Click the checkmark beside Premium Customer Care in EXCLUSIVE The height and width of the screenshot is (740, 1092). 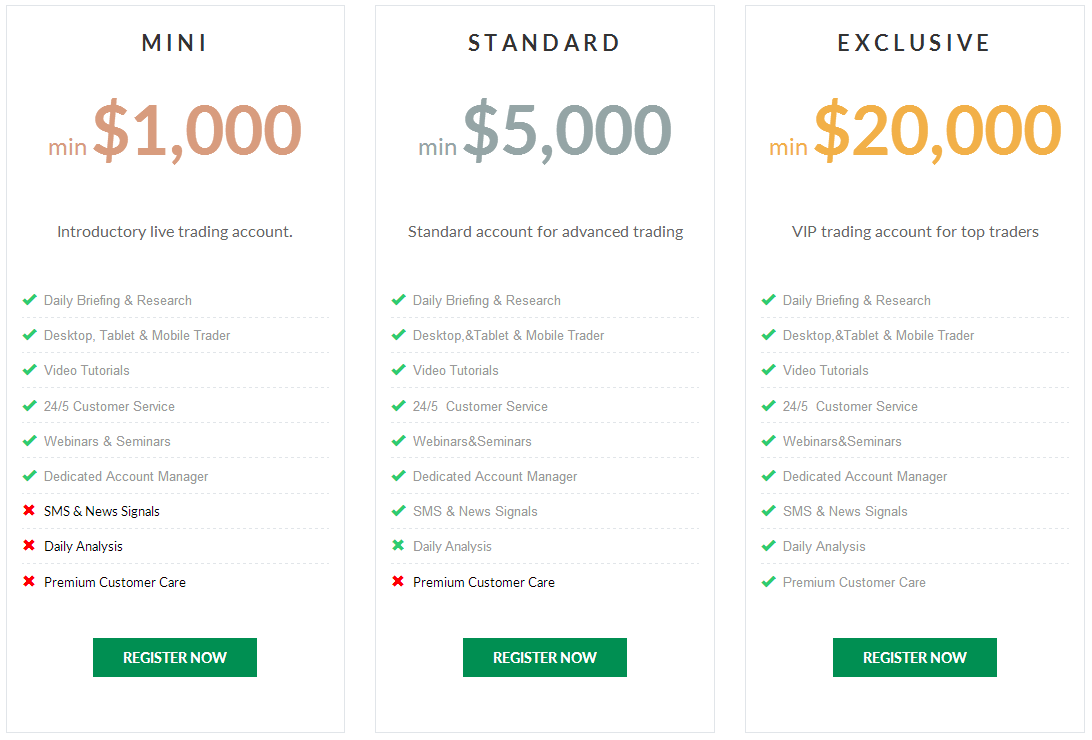pyautogui.click(x=769, y=581)
